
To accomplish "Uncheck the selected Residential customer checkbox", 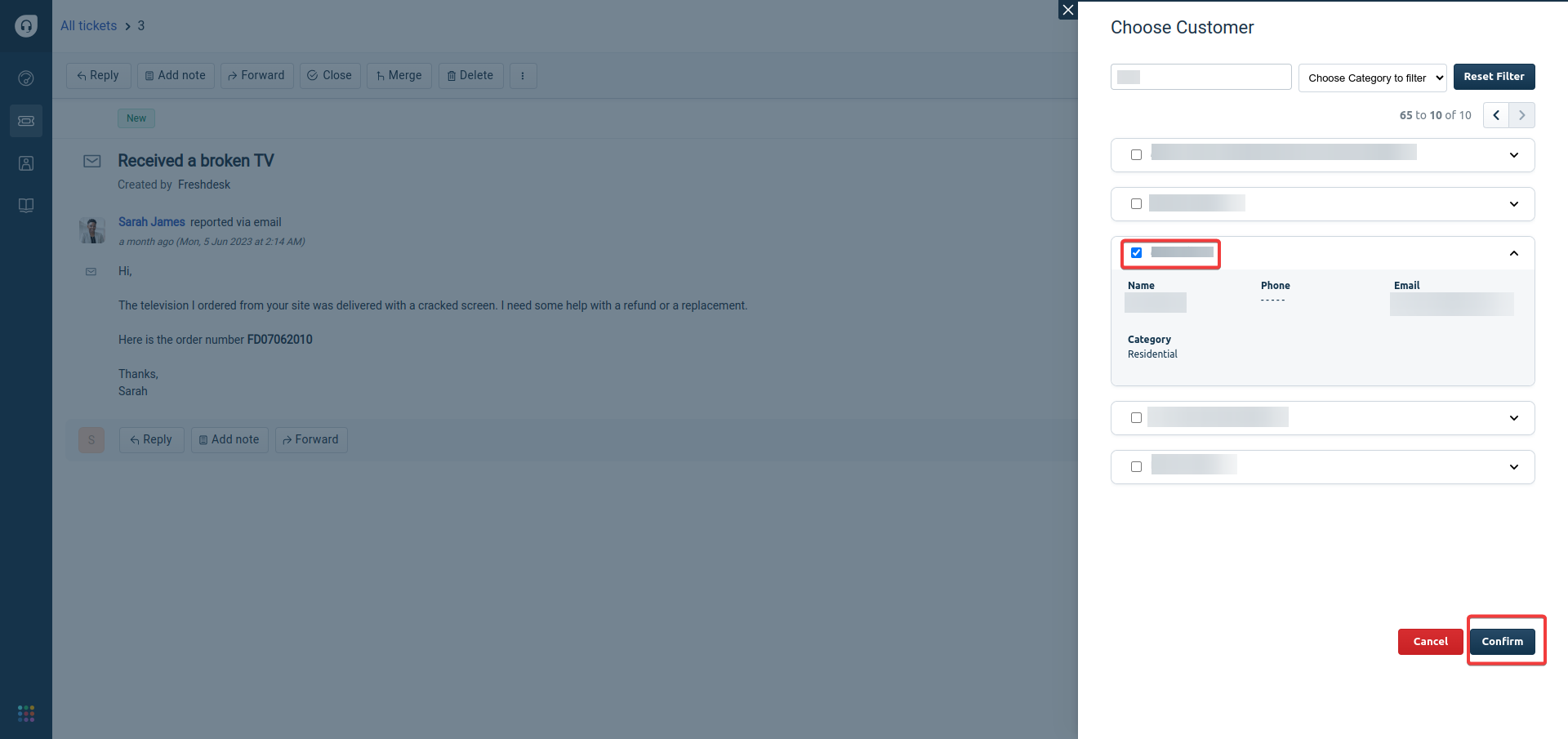I will pos(1136,253).
